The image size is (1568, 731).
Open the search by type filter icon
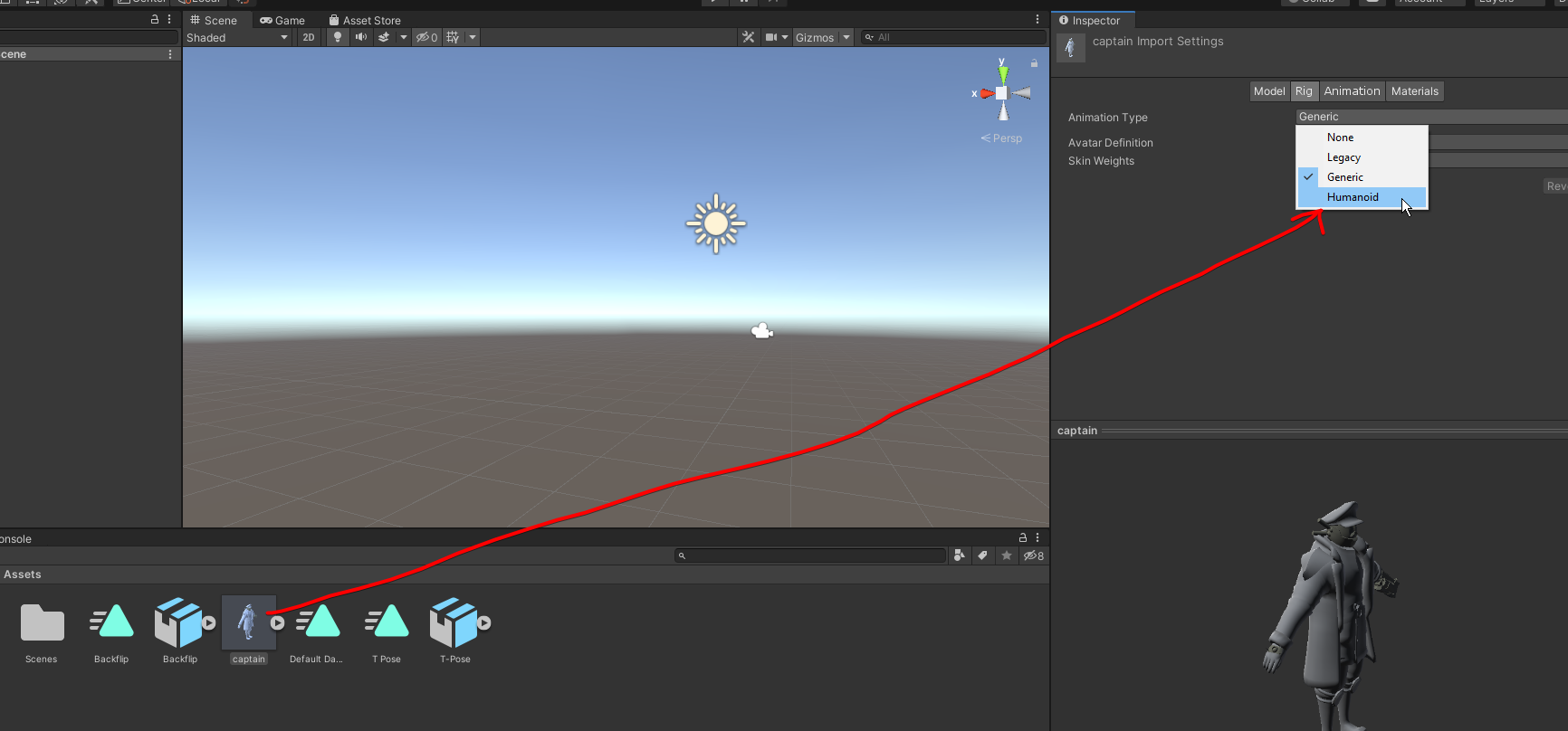click(960, 555)
